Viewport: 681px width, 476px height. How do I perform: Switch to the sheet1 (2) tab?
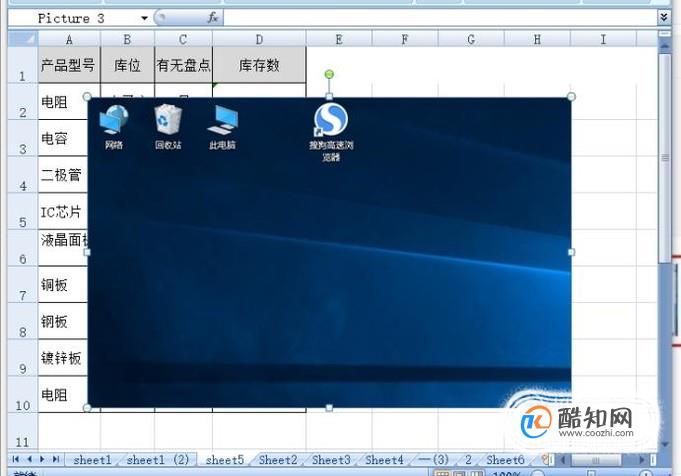[158, 460]
